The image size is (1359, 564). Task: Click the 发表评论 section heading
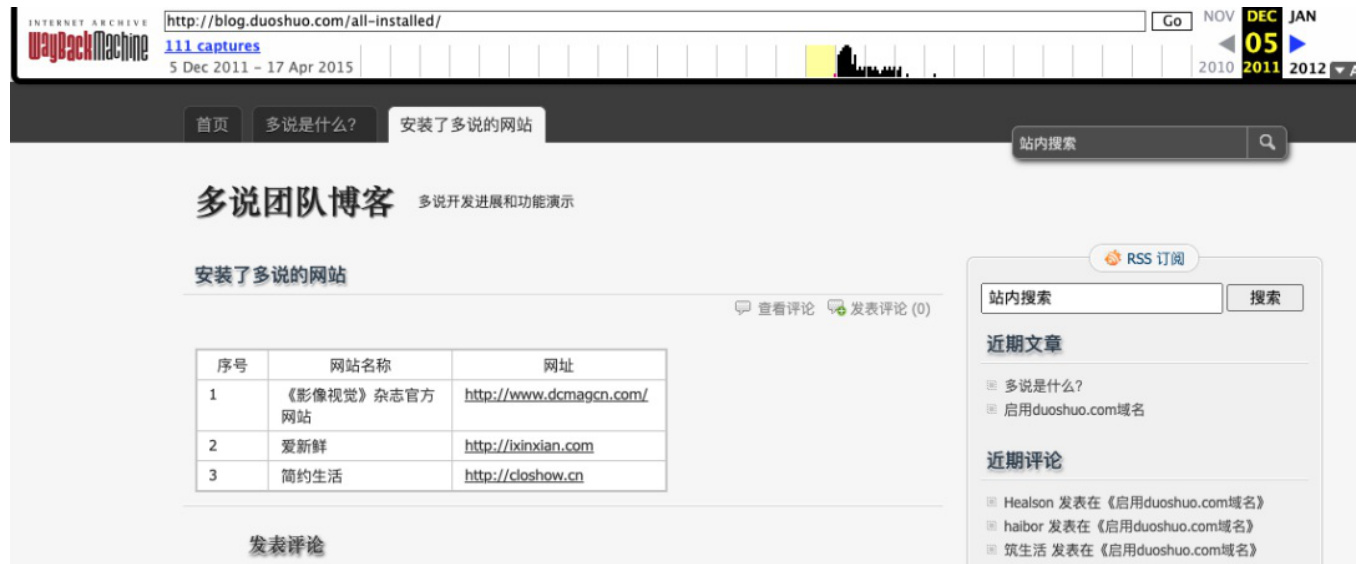pyautogui.click(x=287, y=545)
